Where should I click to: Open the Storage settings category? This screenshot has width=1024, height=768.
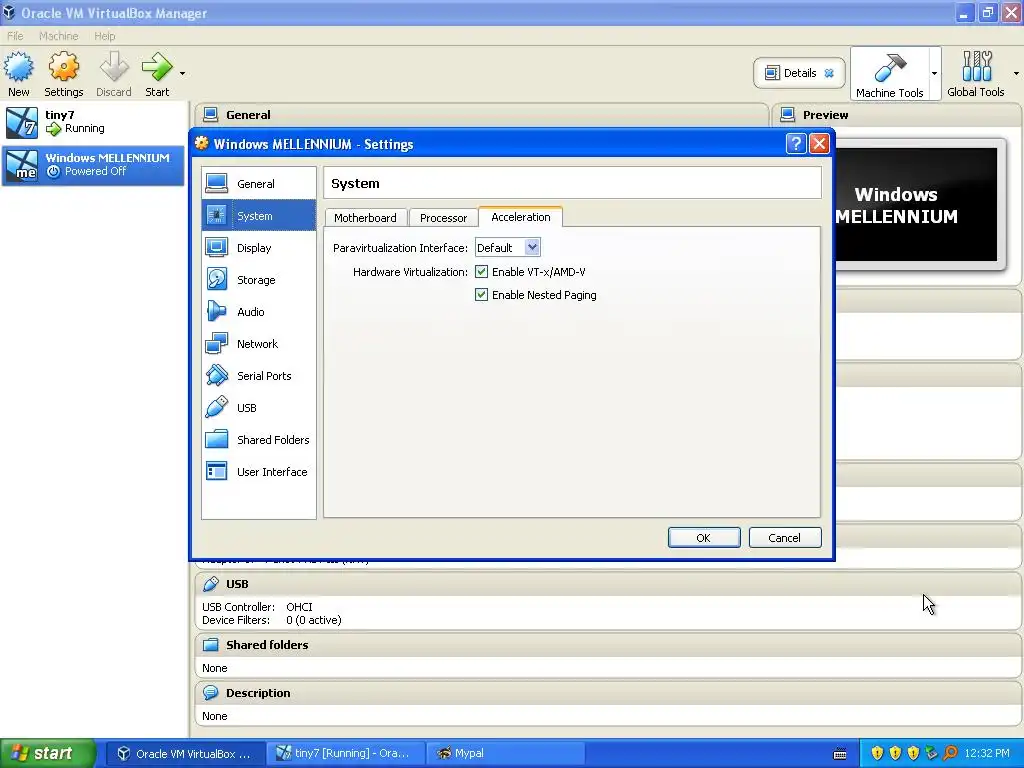tap(259, 280)
